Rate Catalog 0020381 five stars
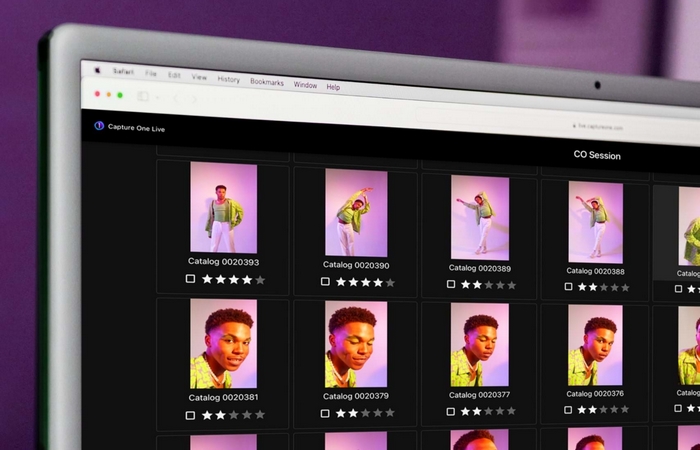 (x=260, y=415)
